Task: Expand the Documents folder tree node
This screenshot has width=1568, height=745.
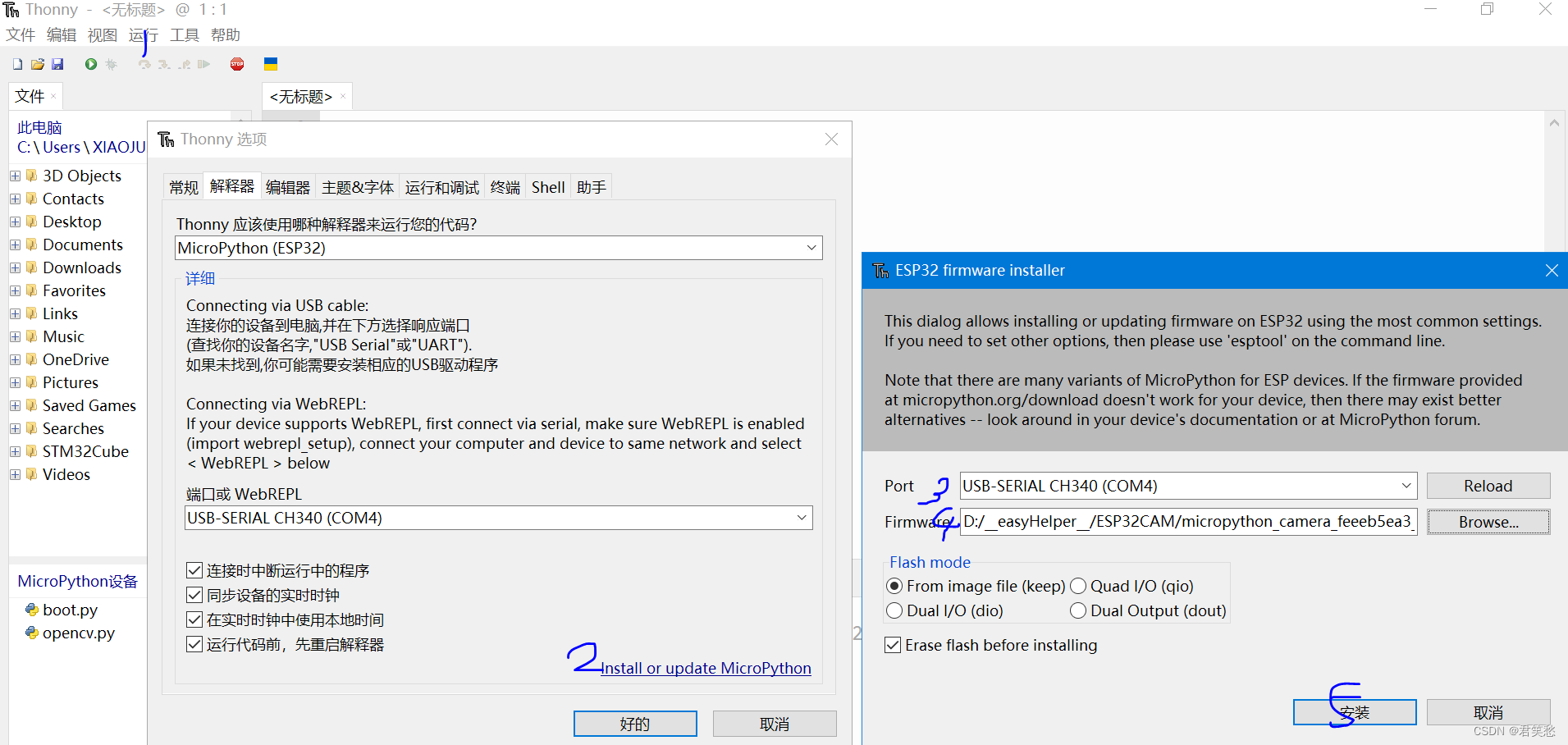Action: tap(15, 245)
